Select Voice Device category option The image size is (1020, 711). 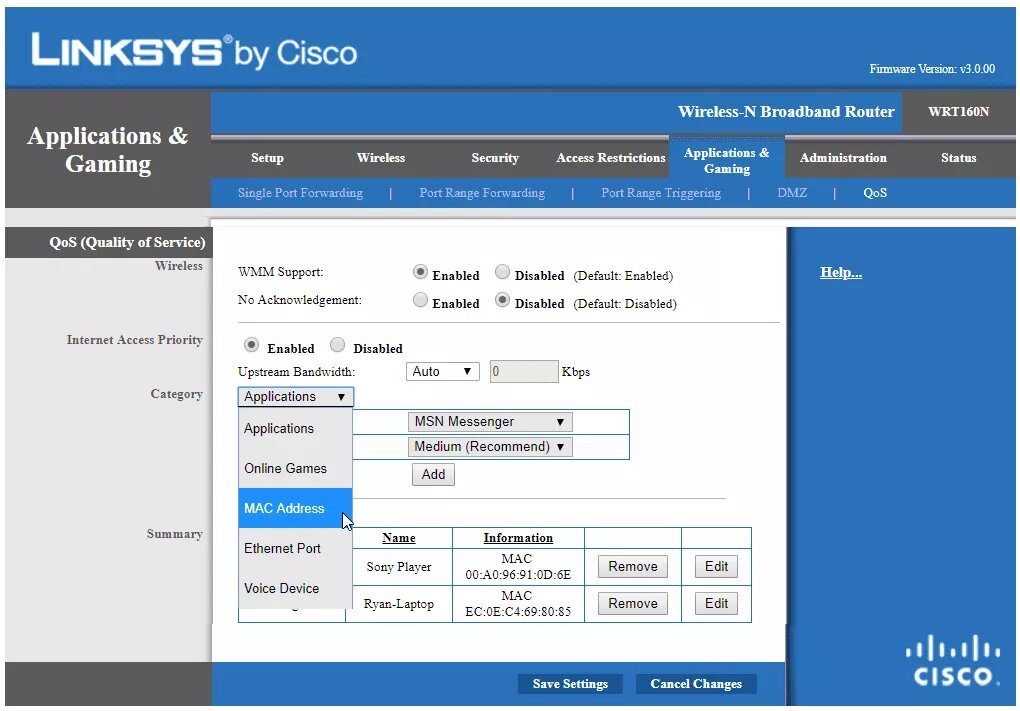pos(295,588)
